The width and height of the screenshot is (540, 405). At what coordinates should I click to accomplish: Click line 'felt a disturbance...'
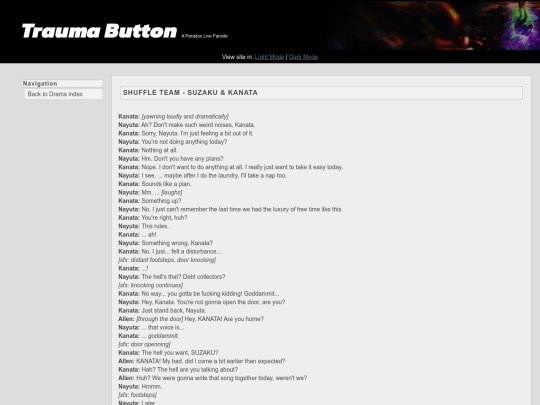pyautogui.click(x=196, y=251)
